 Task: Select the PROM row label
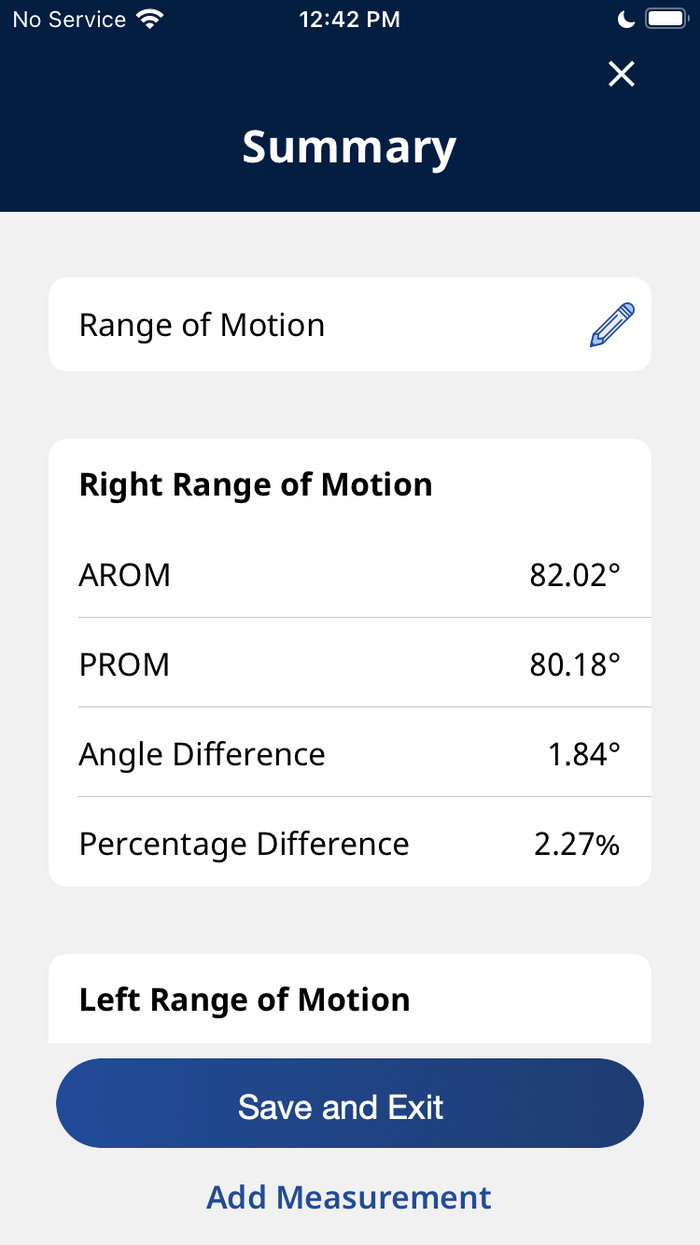pos(124,664)
